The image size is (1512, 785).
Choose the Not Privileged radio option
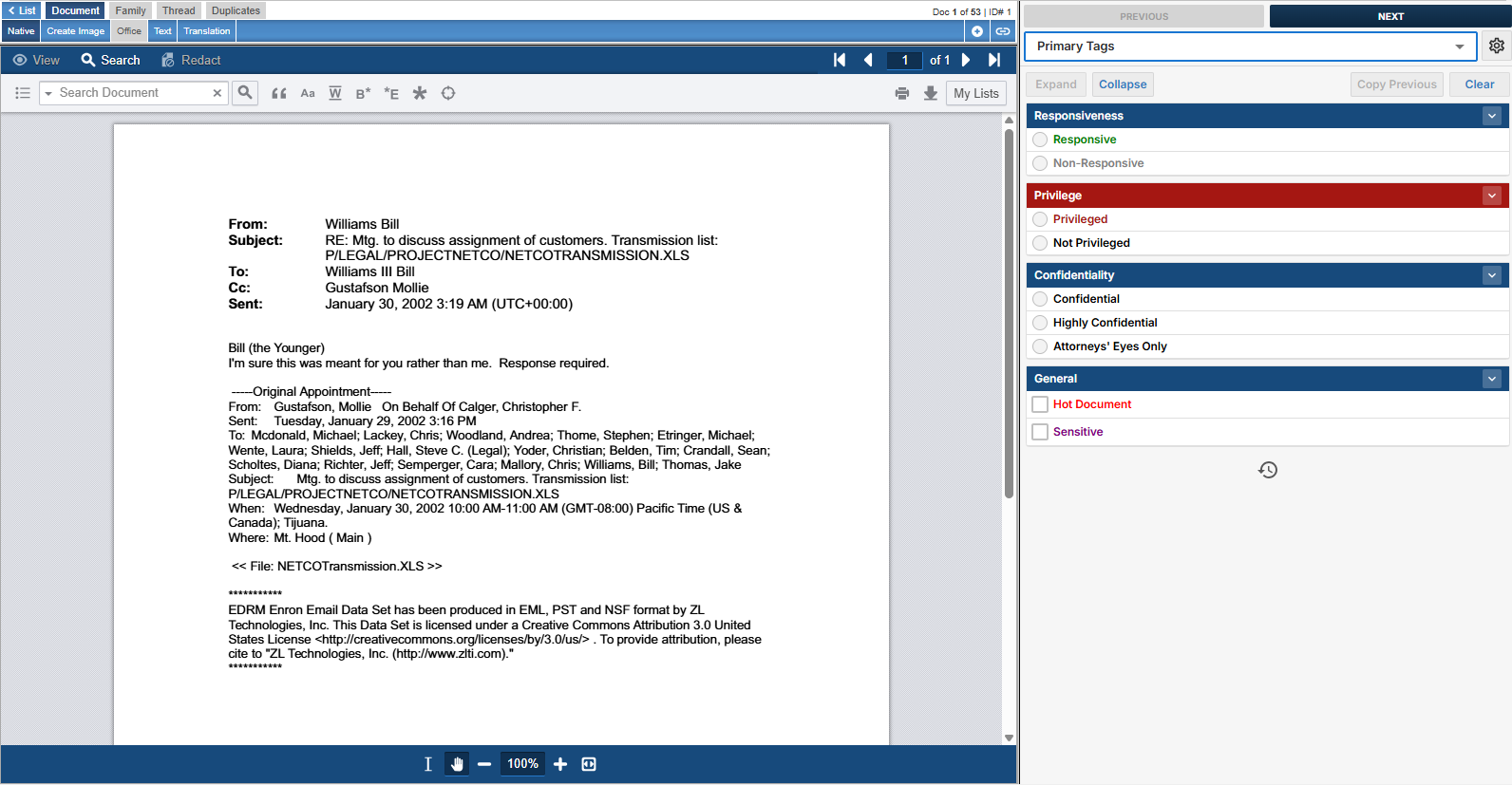point(1040,243)
